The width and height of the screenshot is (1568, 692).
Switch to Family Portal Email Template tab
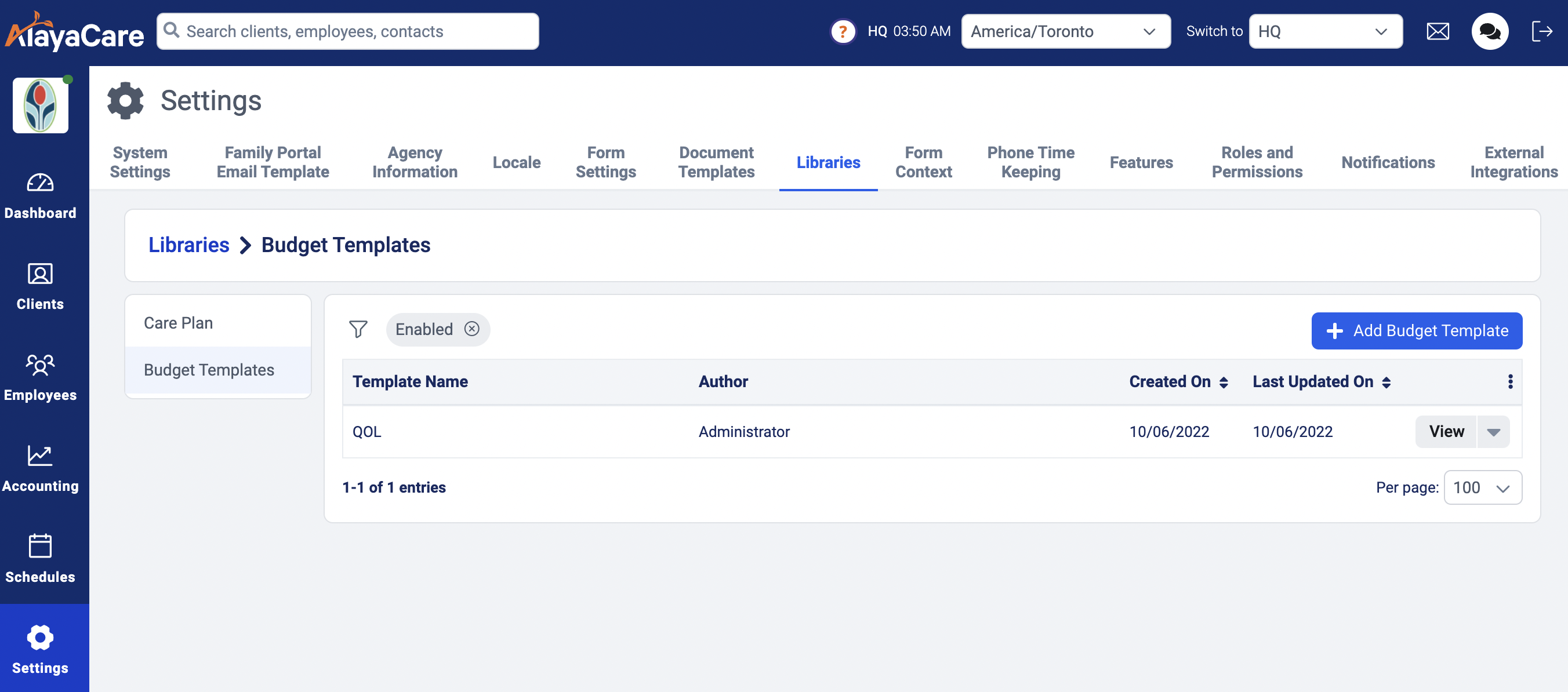click(273, 162)
